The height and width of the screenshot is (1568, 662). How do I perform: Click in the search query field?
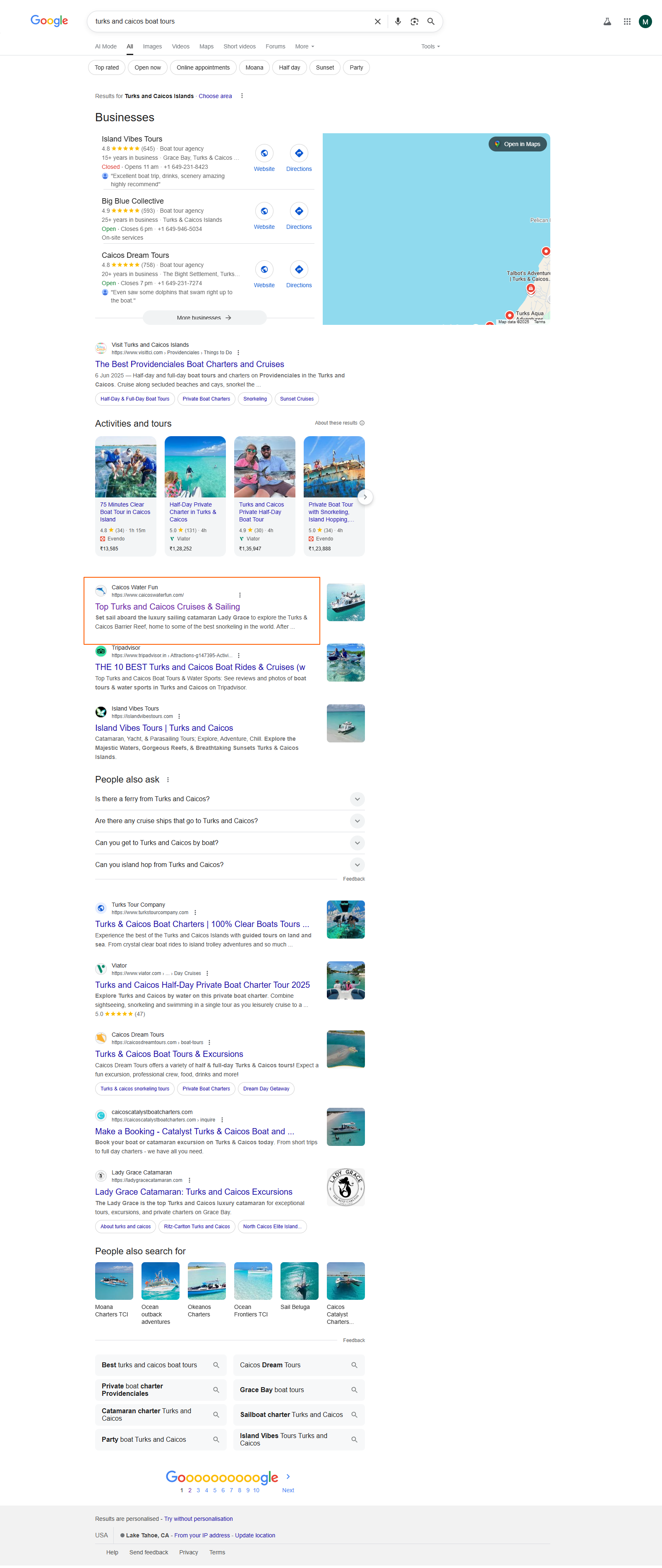[x=231, y=21]
